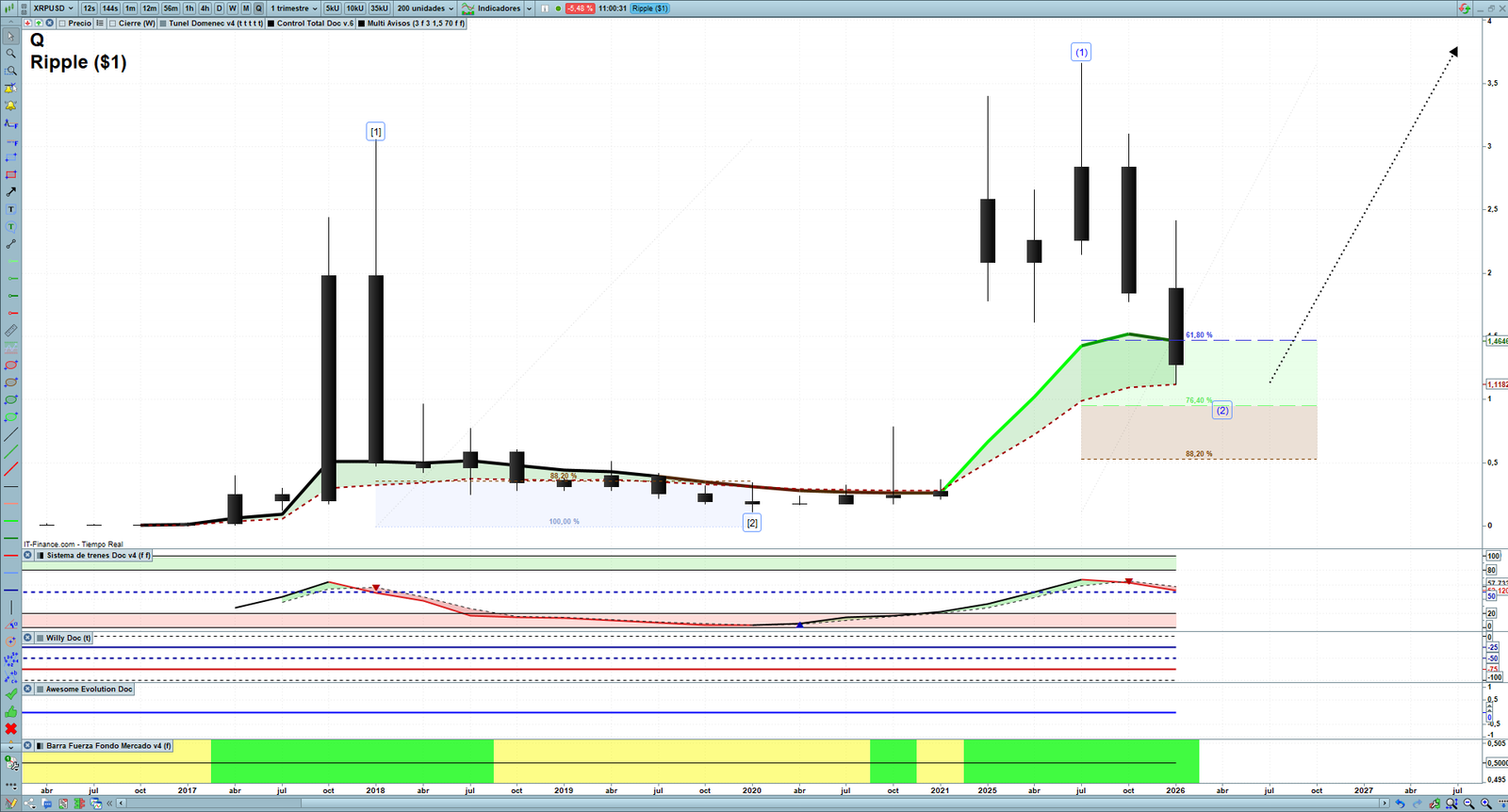Click the 35kU units button
Screen dimensions: 1508x812
tap(379, 8)
